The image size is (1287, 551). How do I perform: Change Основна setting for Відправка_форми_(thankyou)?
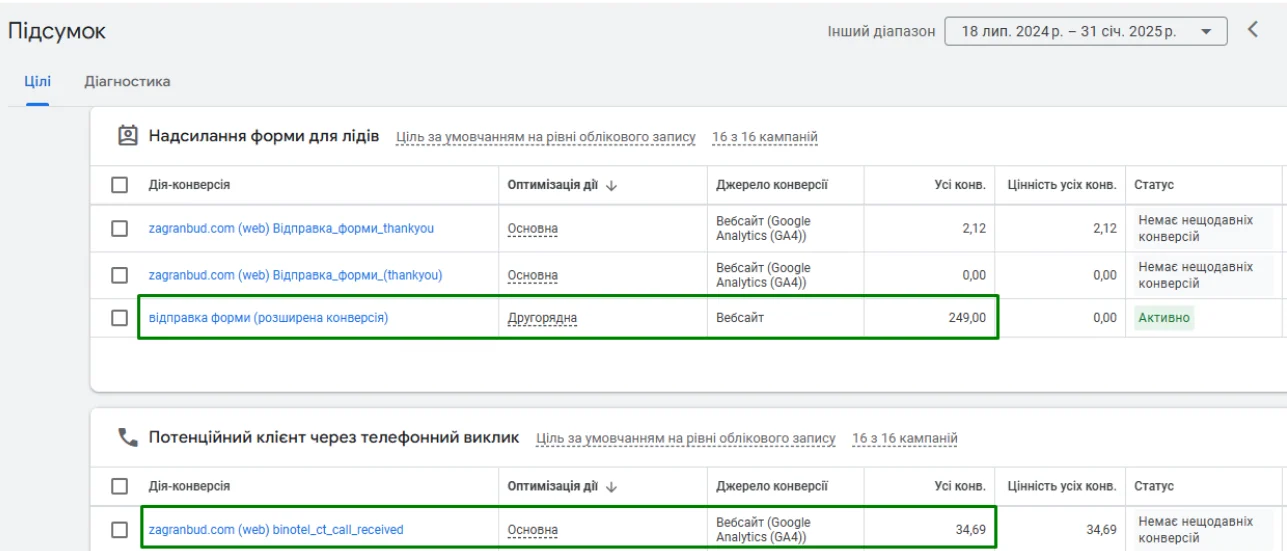(533, 276)
